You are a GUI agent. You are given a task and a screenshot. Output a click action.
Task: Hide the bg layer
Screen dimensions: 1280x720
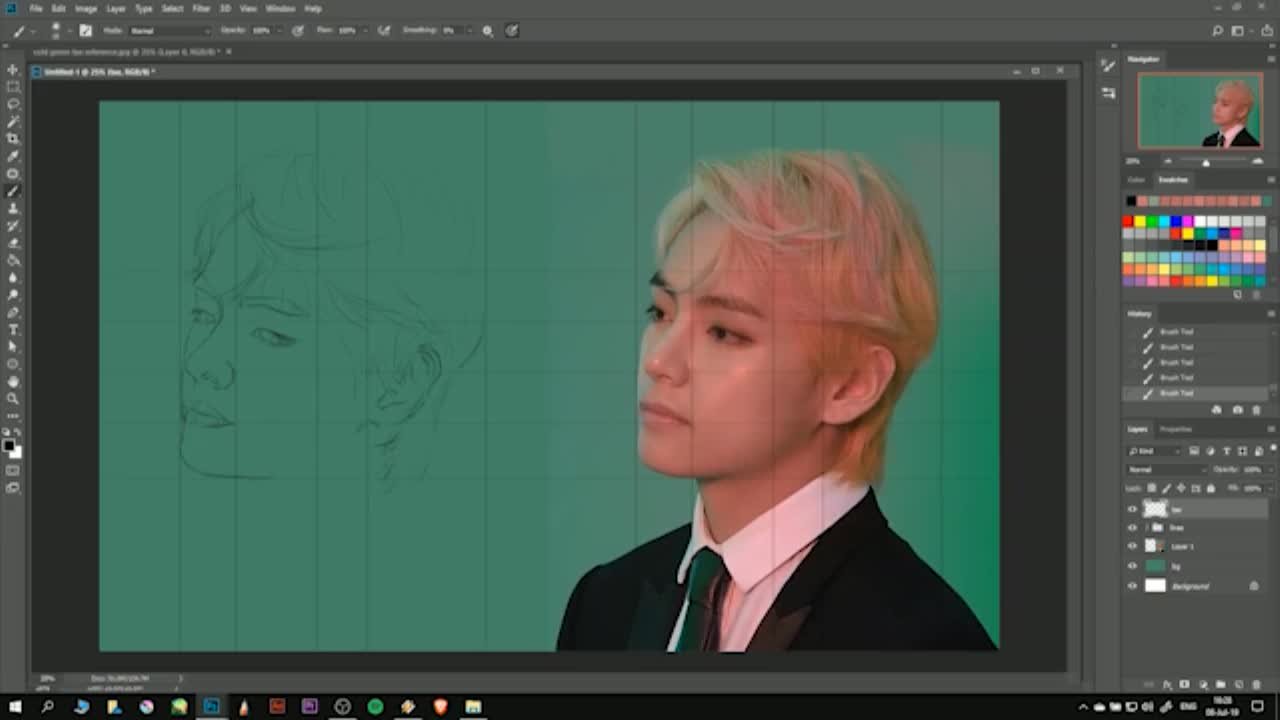[x=1133, y=566]
